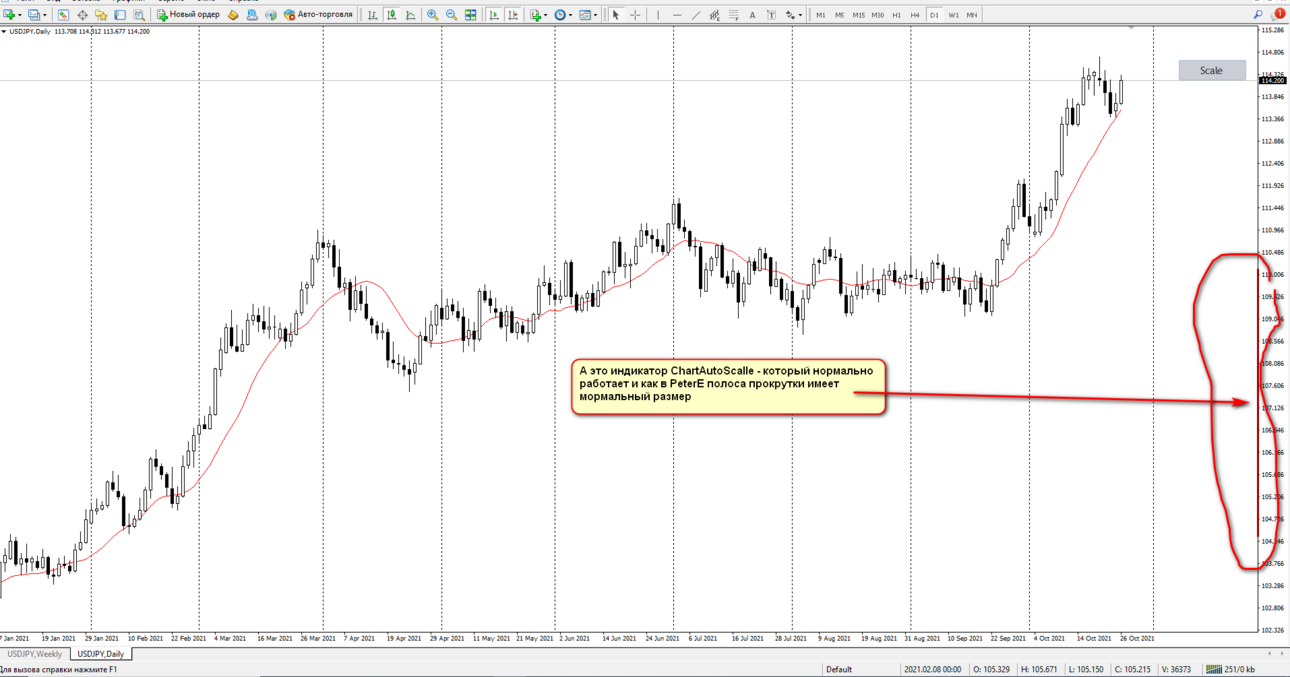
Task: Click the periods clock icon
Action: (x=560, y=15)
